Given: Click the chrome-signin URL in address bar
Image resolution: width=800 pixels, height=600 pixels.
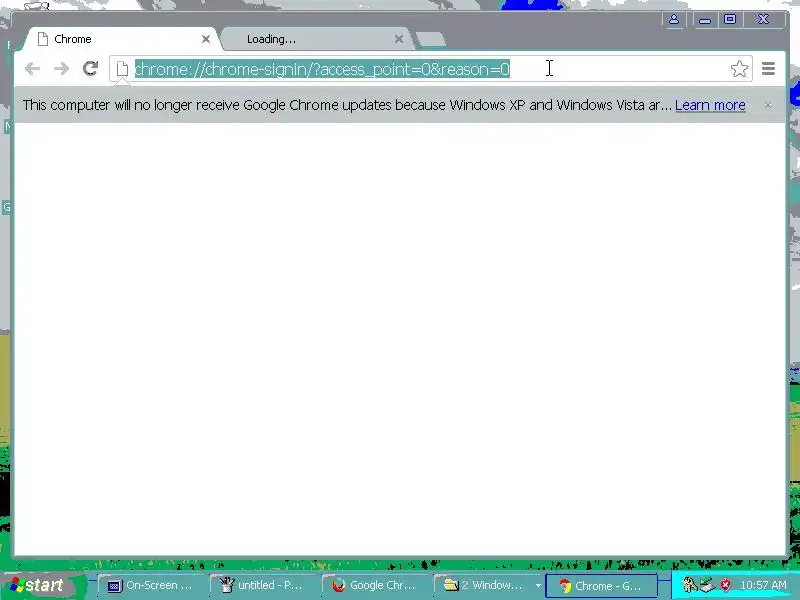Looking at the screenshot, I should point(322,69).
